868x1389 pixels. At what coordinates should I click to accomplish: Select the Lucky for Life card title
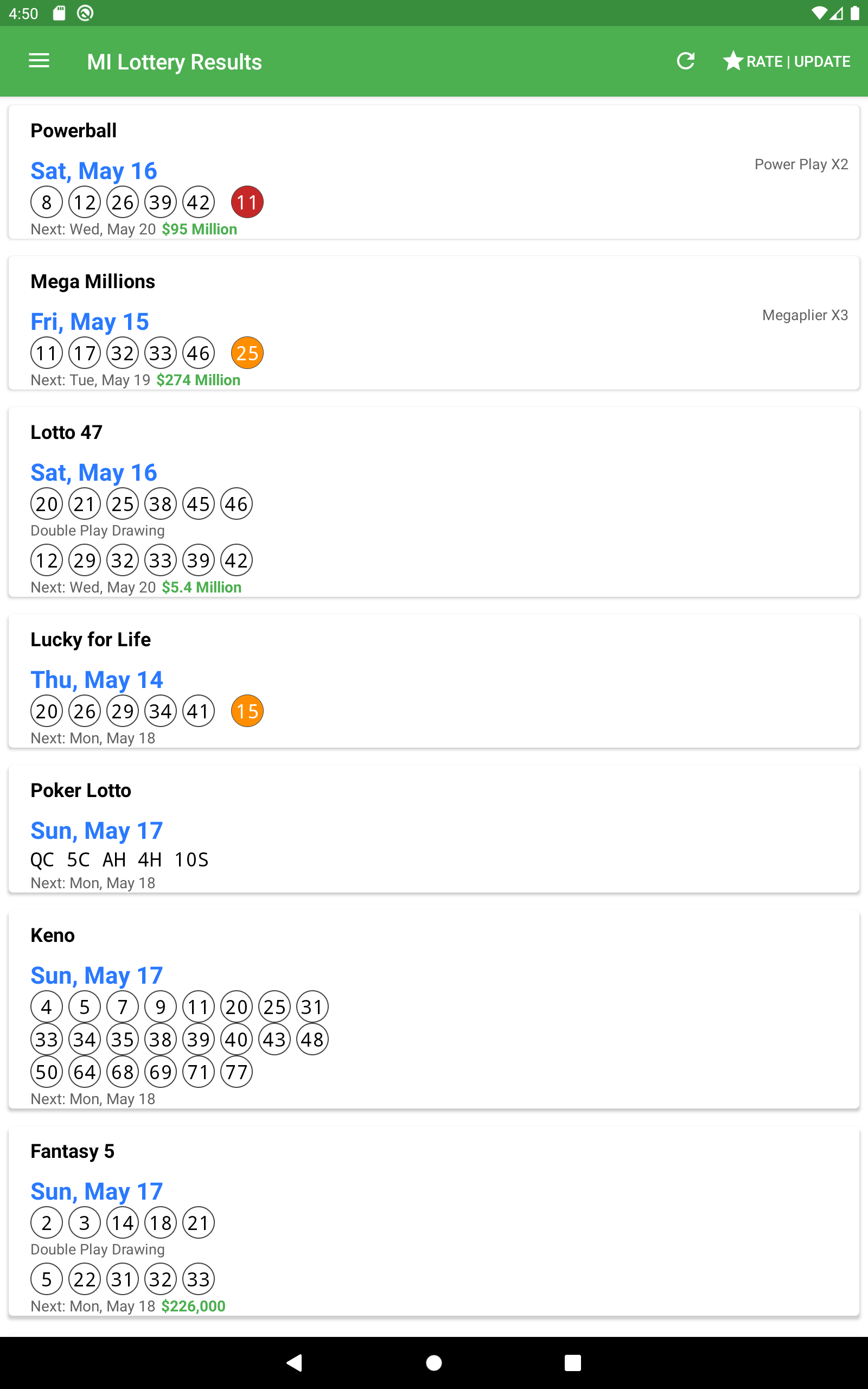click(91, 639)
